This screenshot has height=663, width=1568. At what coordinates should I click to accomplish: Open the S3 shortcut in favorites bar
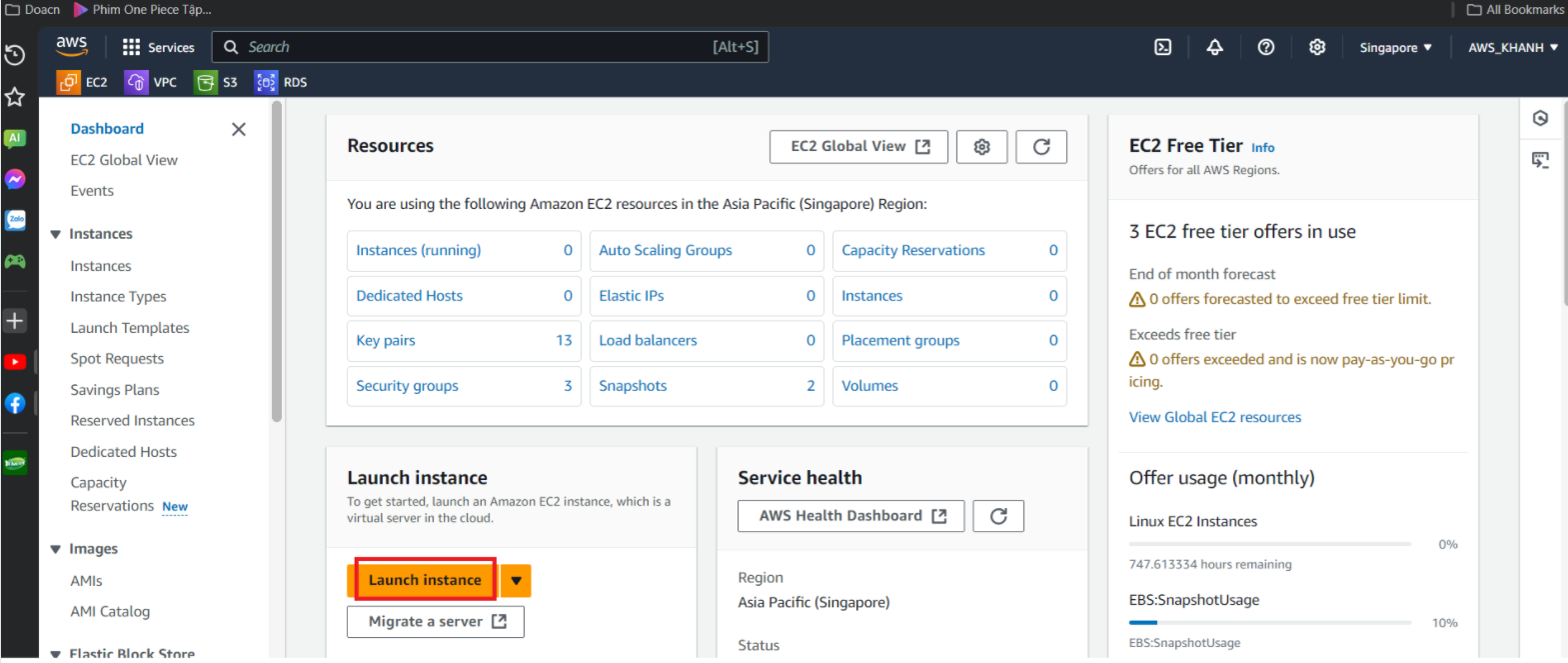coord(217,82)
